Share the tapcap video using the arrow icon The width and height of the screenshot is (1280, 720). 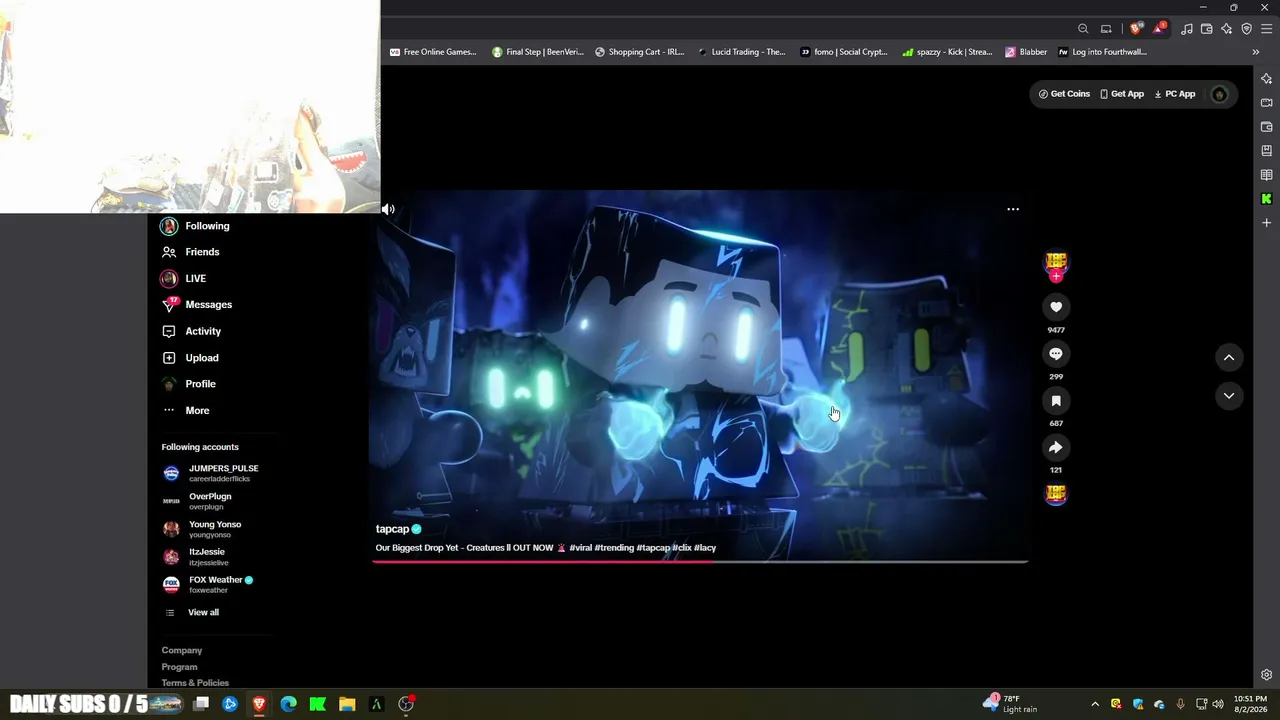(1056, 448)
